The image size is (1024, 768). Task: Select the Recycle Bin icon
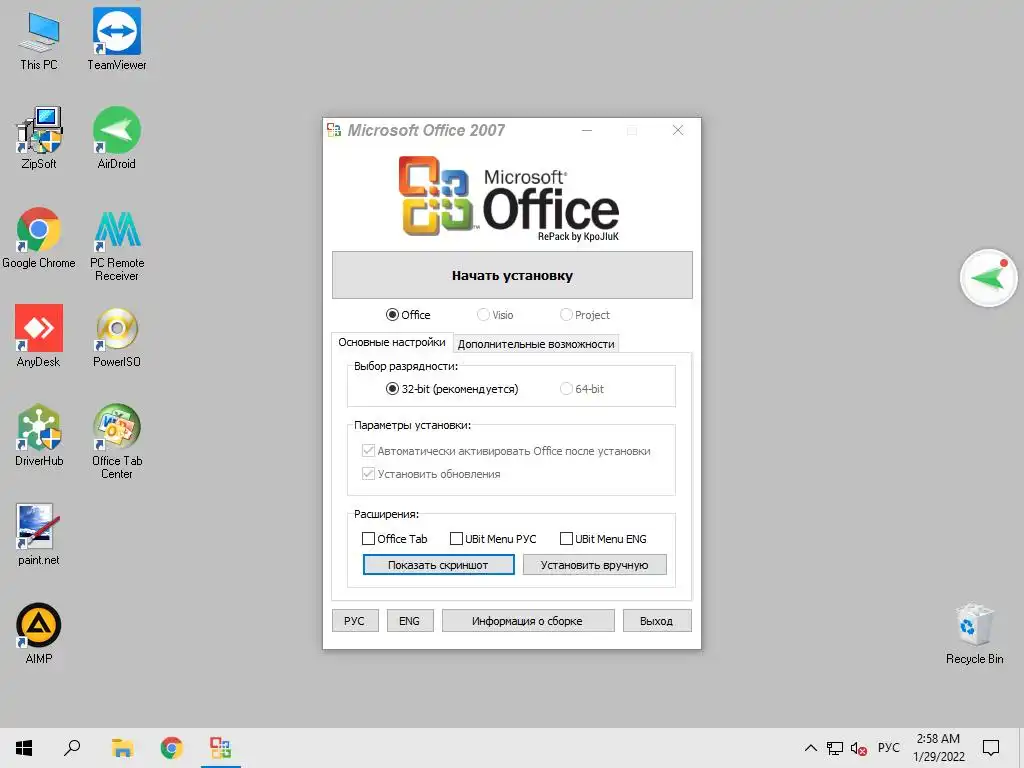pyautogui.click(x=974, y=634)
